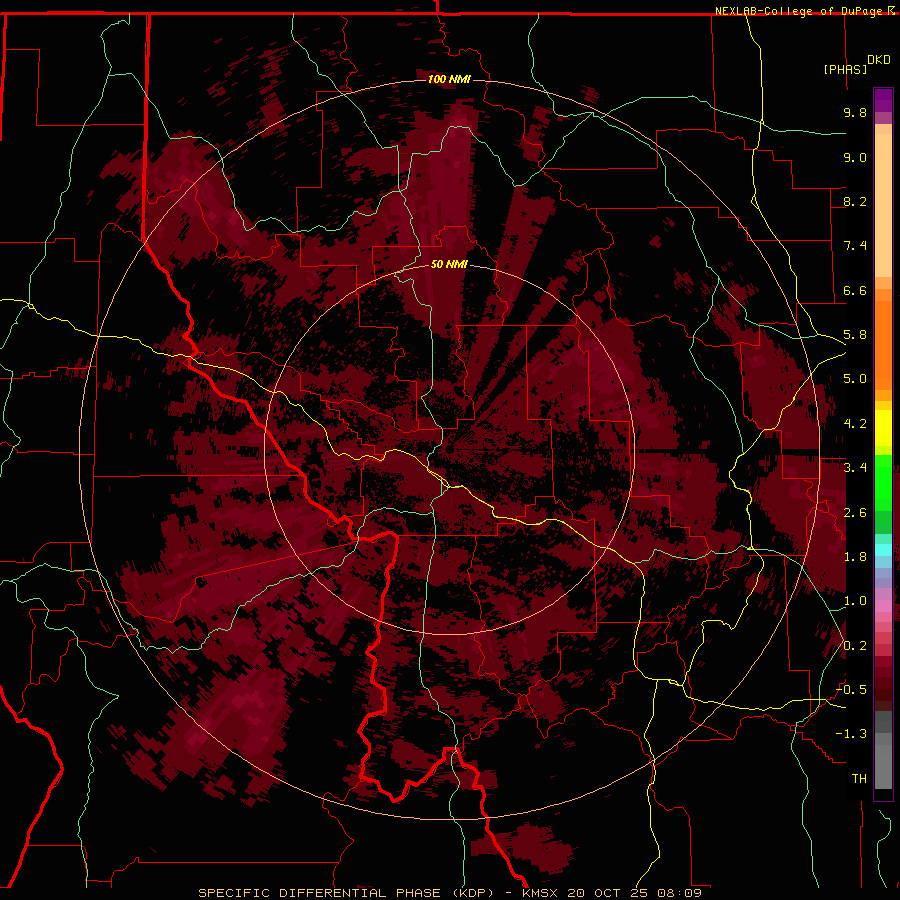Click the 2.6 value on the scale
900x900 pixels.
[855, 513]
